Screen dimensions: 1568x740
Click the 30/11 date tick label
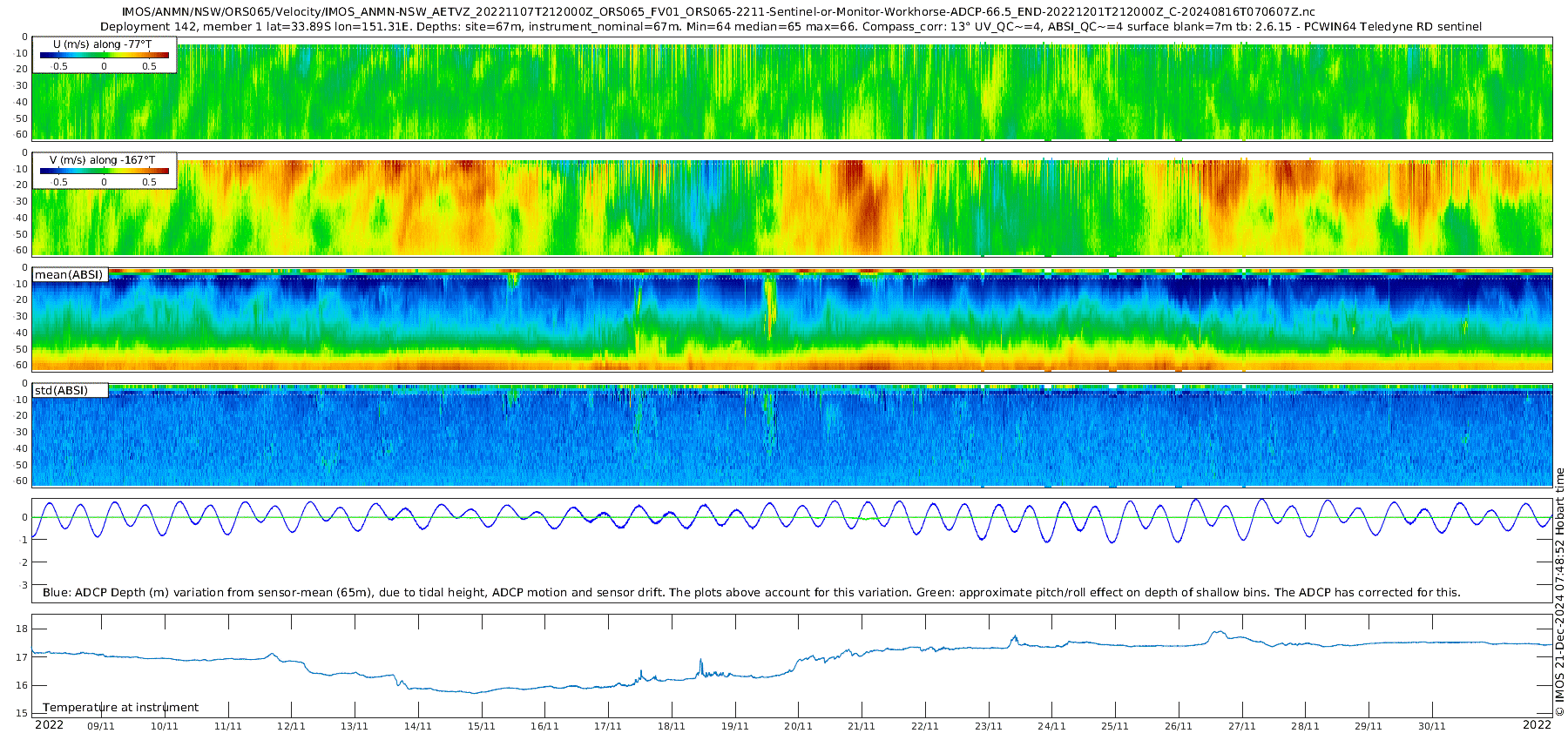pos(1431,726)
